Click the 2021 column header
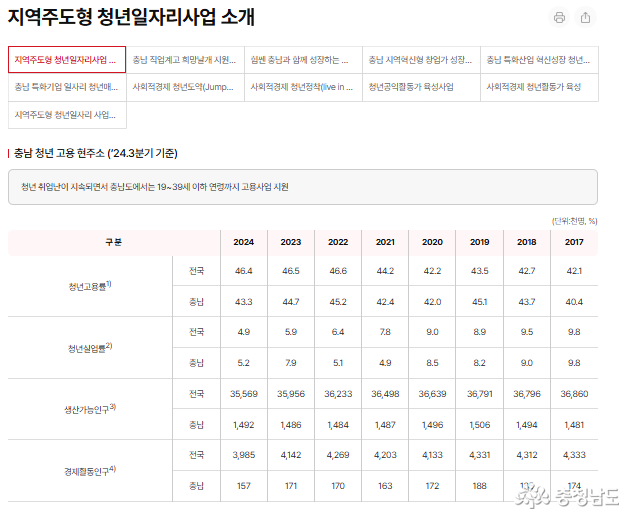This screenshot has height=510, width=620. point(385,242)
